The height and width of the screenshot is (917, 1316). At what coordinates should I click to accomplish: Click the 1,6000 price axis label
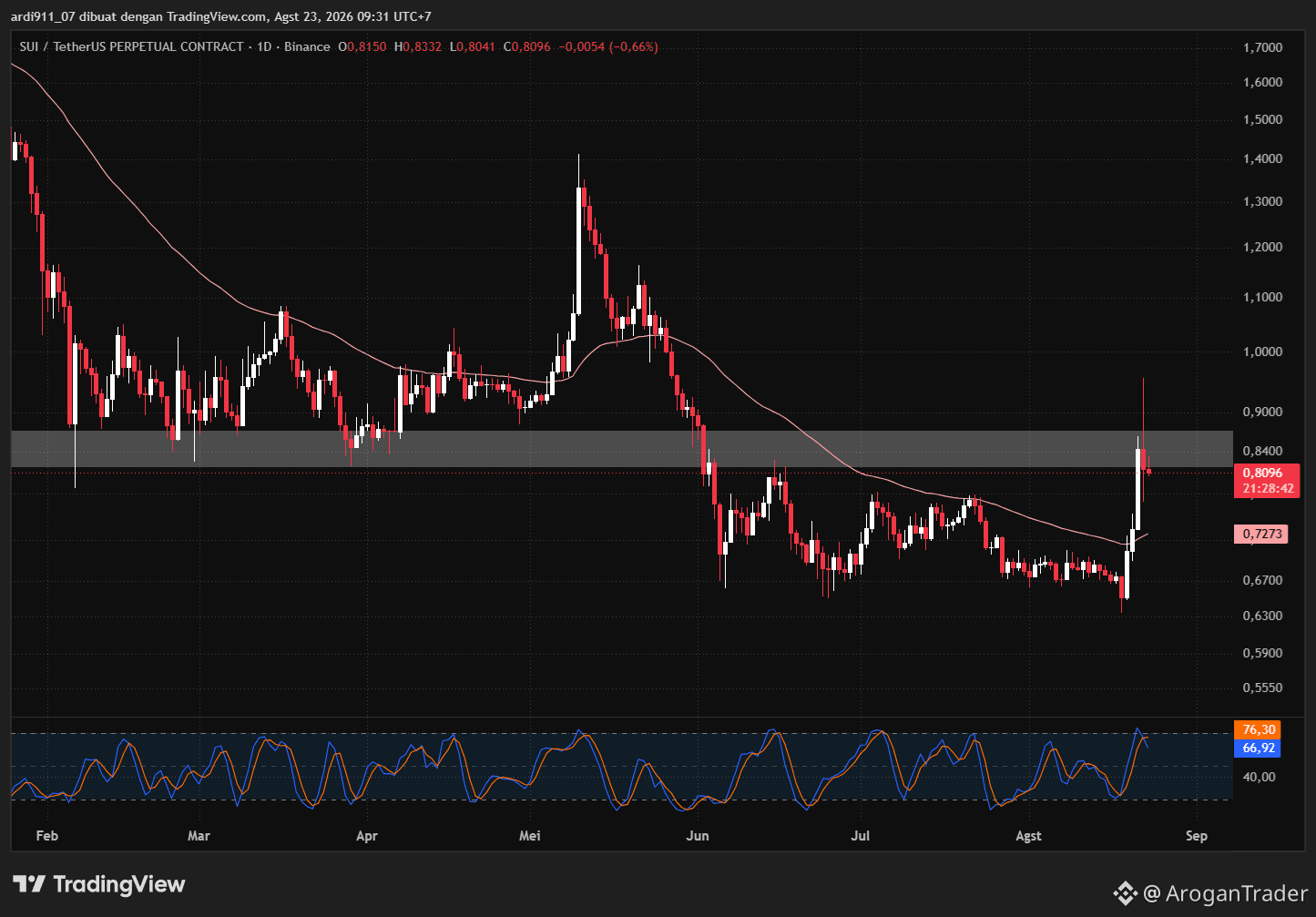[x=1262, y=82]
